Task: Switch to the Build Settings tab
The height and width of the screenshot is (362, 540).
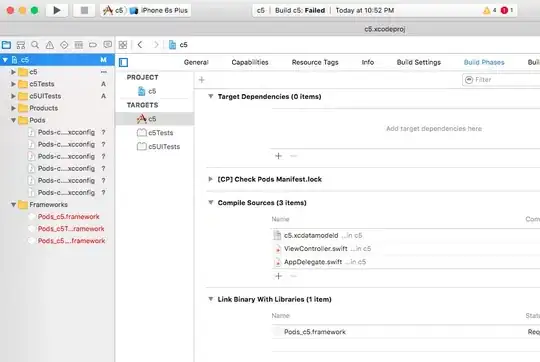Action: pyautogui.click(x=418, y=62)
